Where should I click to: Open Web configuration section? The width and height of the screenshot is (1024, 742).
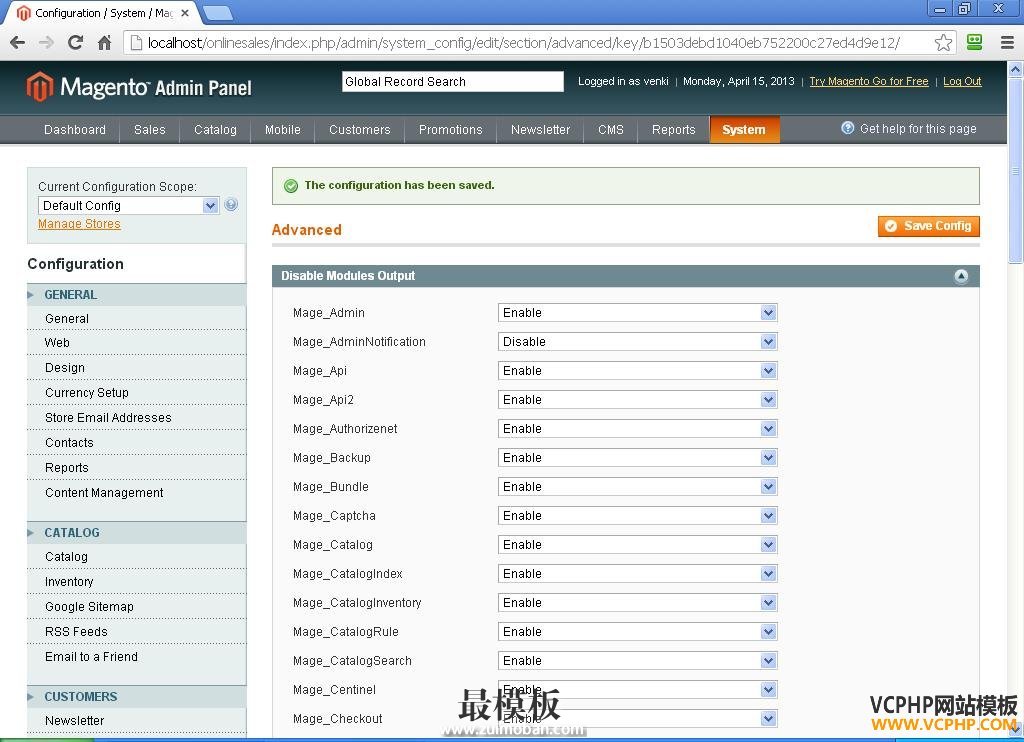57,343
